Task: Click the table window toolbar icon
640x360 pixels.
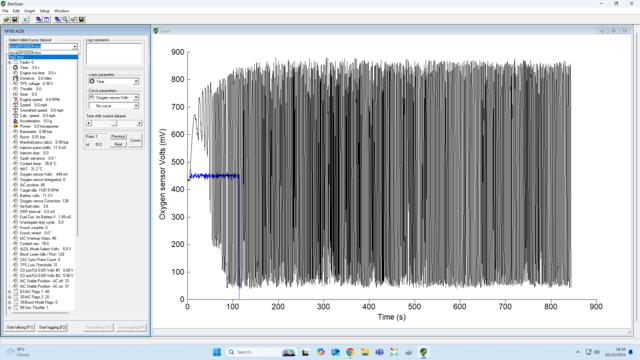Action: click(x=47, y=19)
